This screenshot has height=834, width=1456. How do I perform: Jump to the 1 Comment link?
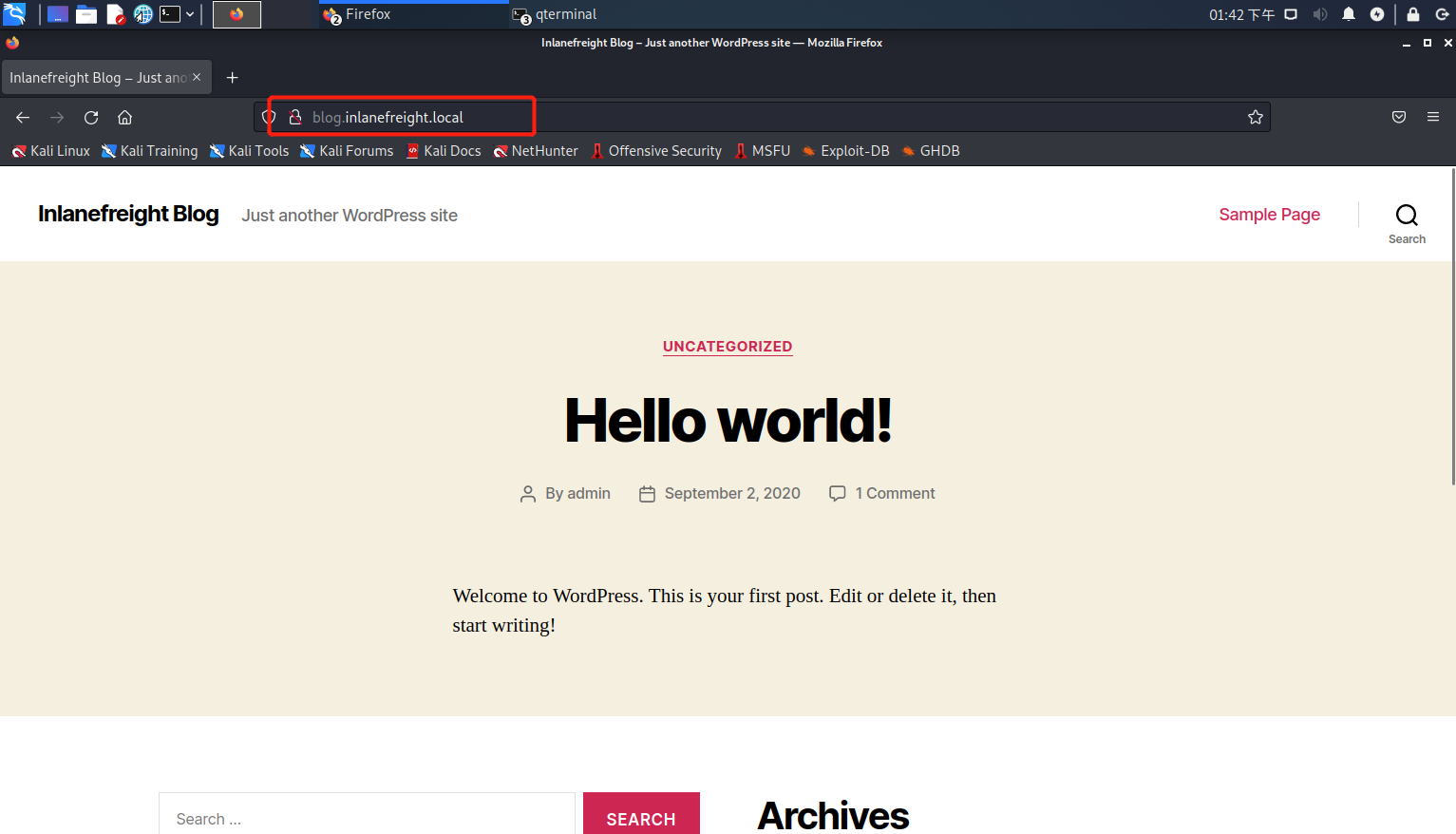pos(895,494)
